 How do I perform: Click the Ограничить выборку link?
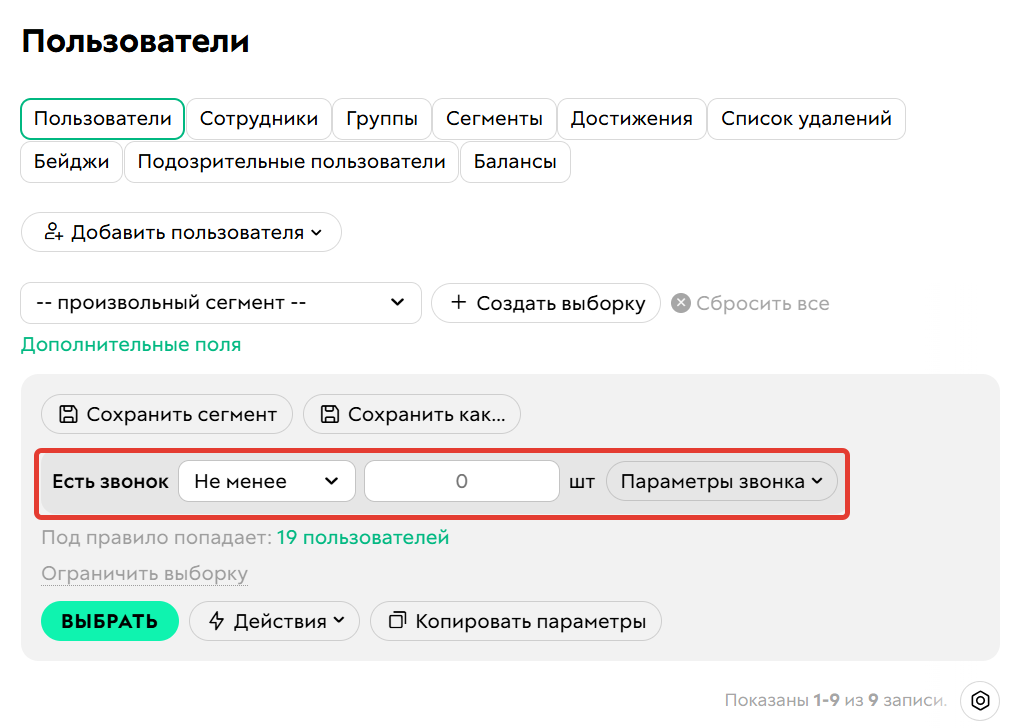(x=145, y=574)
